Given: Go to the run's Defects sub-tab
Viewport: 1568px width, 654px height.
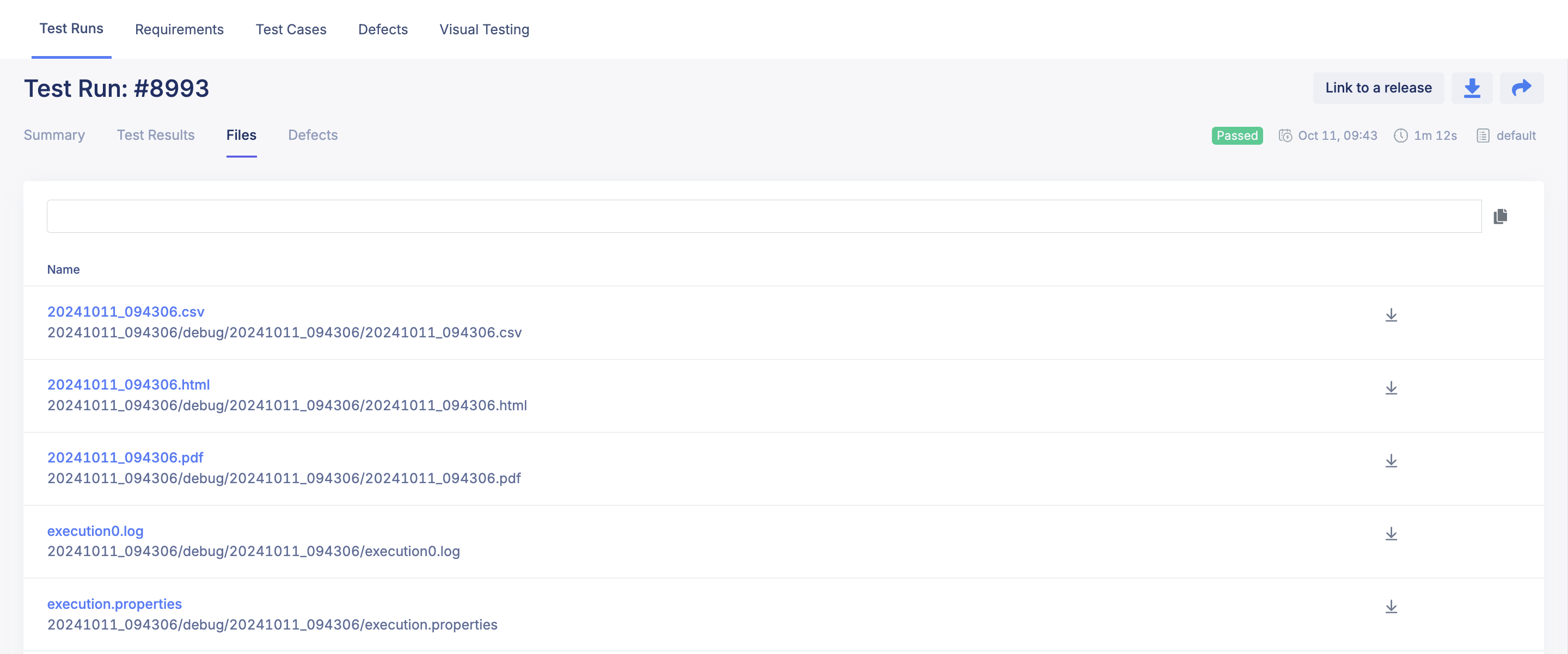Looking at the screenshot, I should [313, 135].
